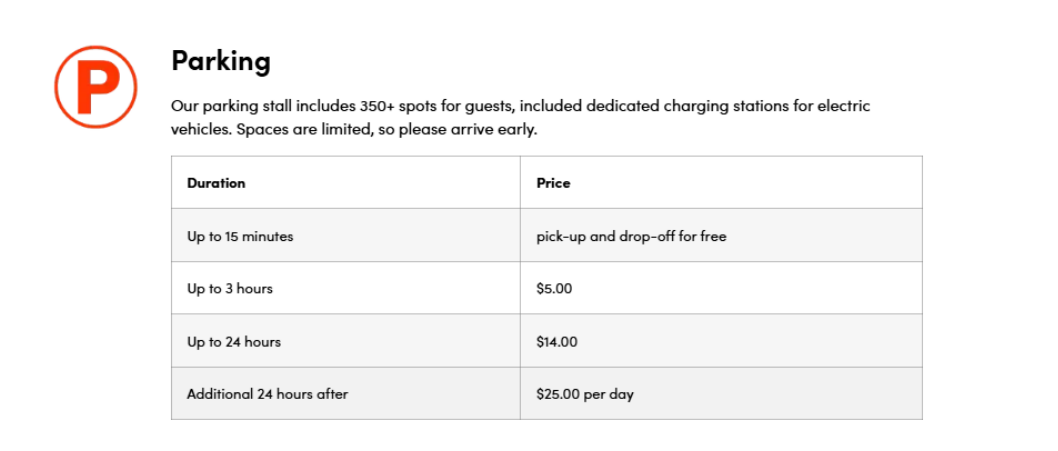
Task: Click the $14.00 price cell
Action: pyautogui.click(x=557, y=342)
